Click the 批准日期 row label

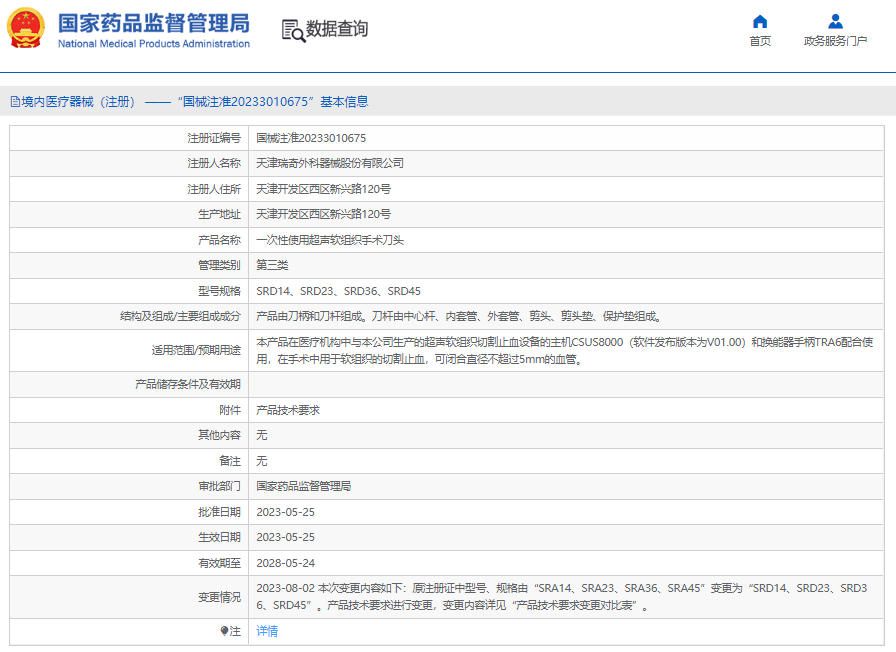click(x=219, y=512)
